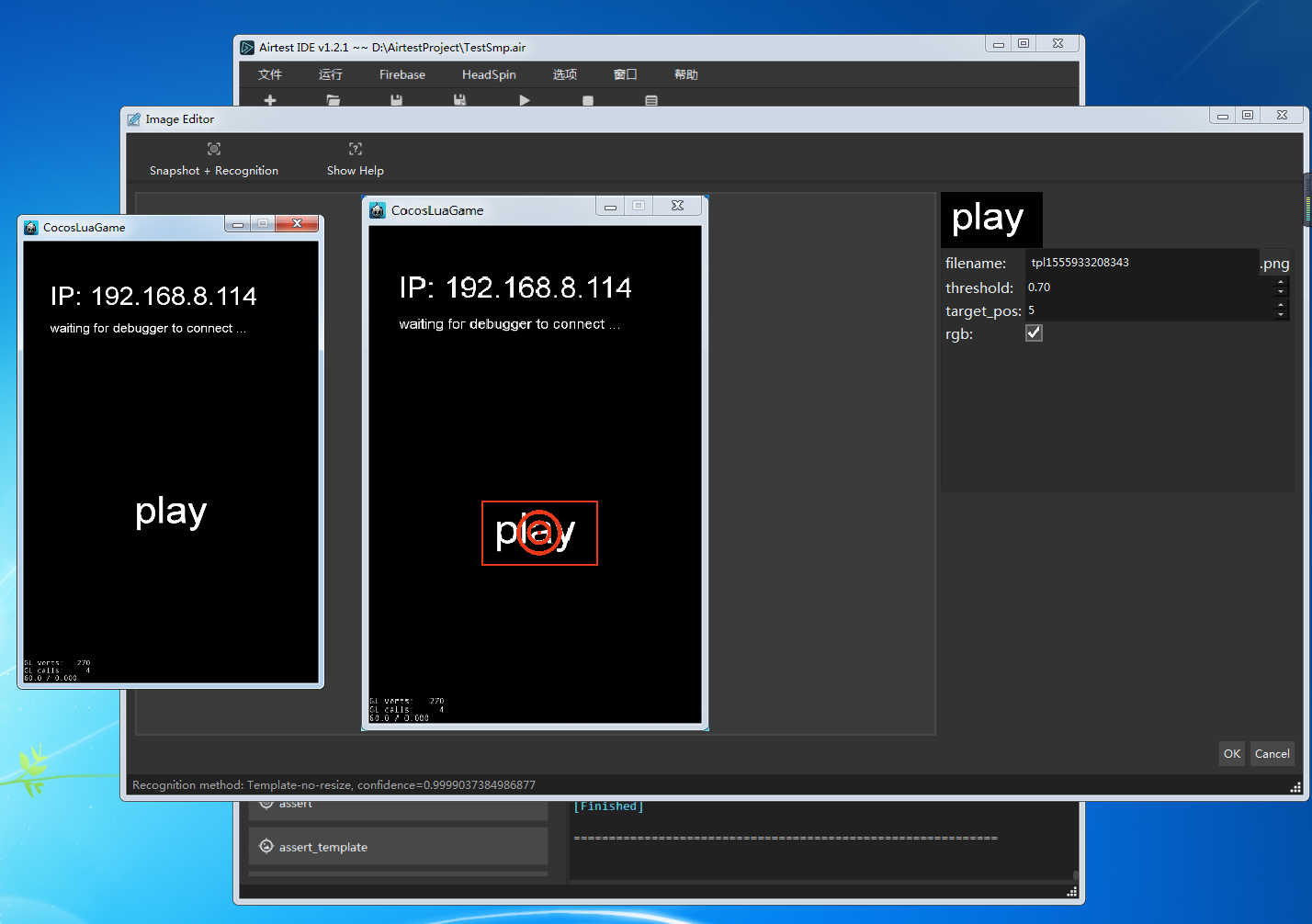Click play in the desktop CocosLuaGame window
This screenshot has width=1312, height=924.
(x=171, y=513)
